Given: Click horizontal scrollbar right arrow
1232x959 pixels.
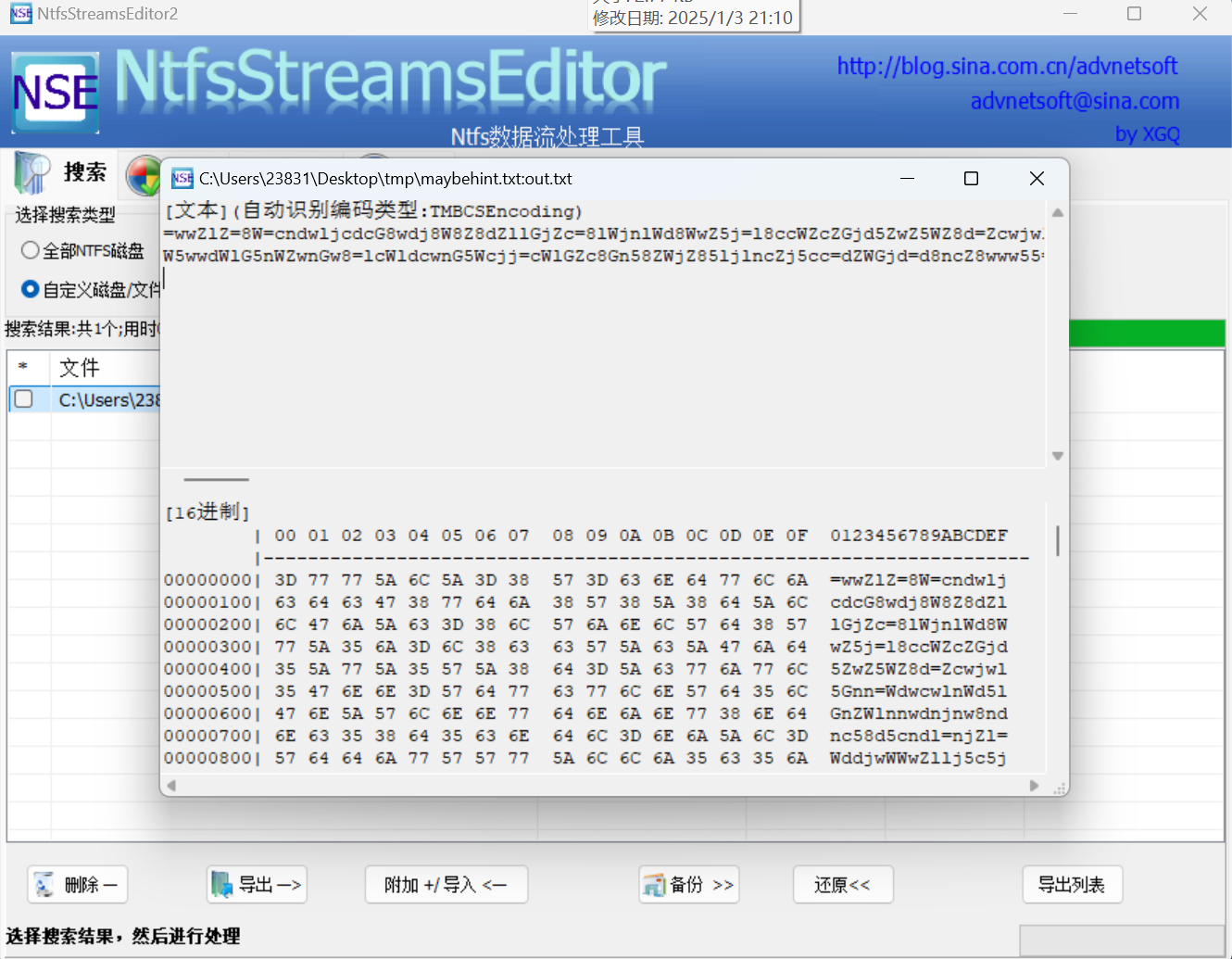Looking at the screenshot, I should (1035, 786).
